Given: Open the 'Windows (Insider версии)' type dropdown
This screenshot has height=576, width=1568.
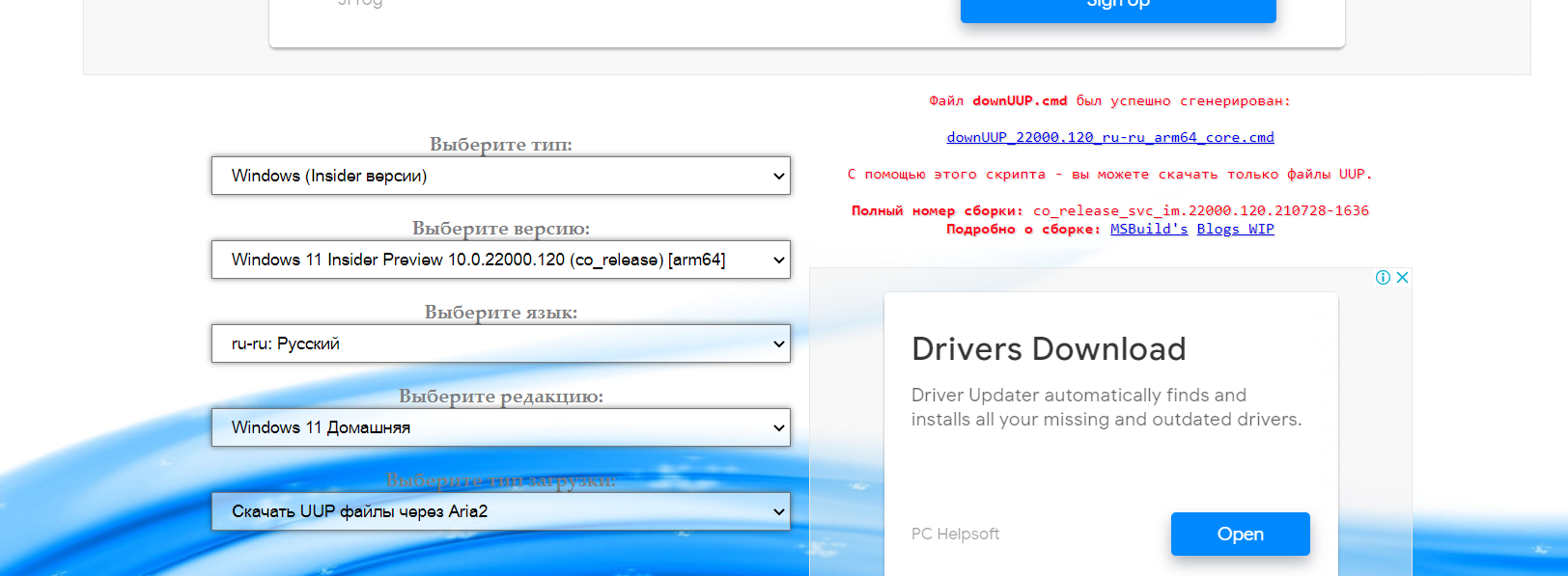Looking at the screenshot, I should (500, 176).
